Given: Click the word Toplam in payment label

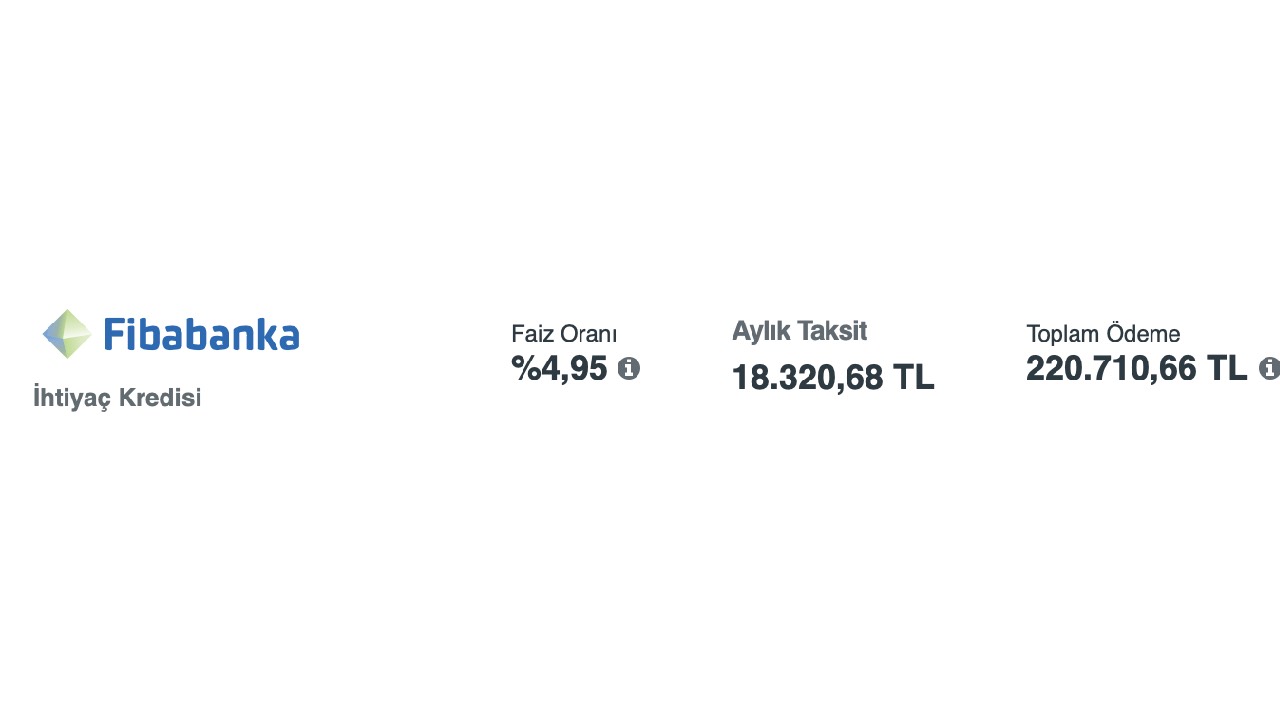Looking at the screenshot, I should coord(1062,334).
